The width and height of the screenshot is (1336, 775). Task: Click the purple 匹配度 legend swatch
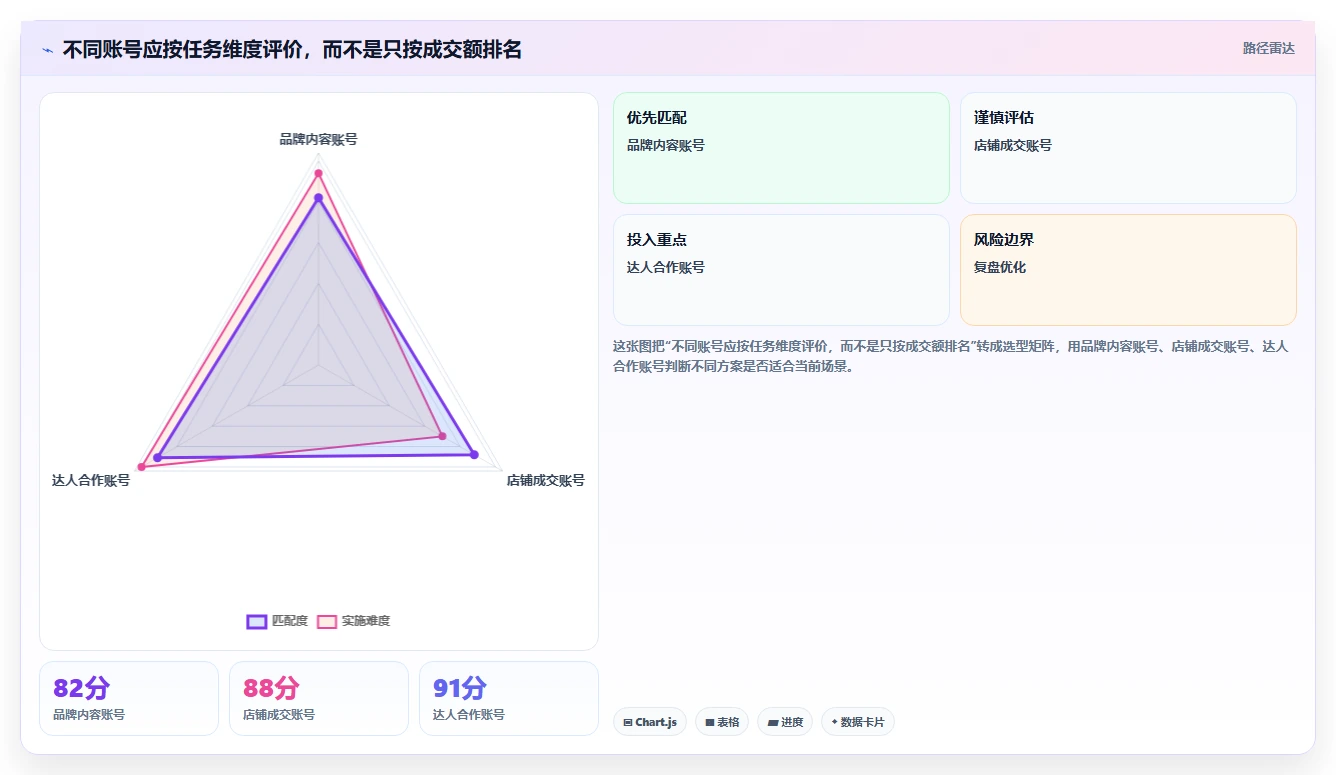(256, 621)
